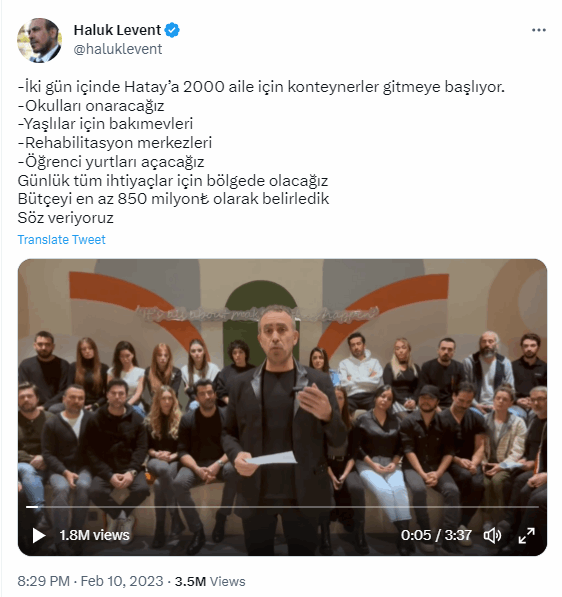Click the 'Söz veriyoruz' closing line

[65, 218]
